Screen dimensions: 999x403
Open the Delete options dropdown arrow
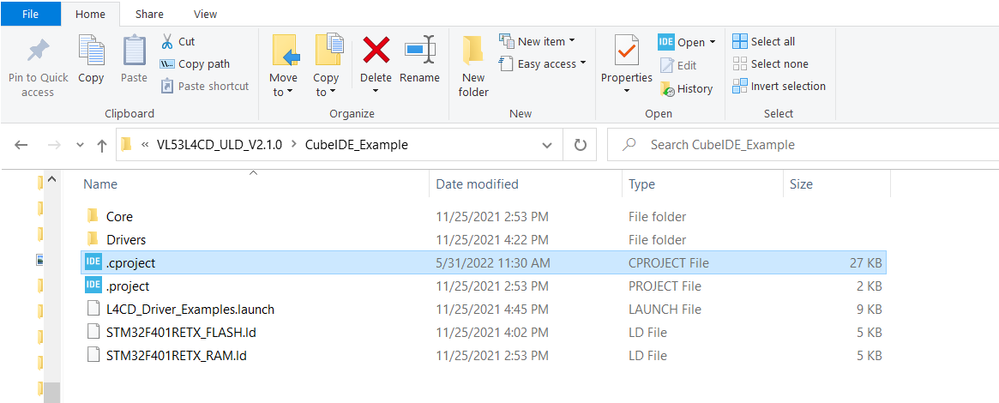(375, 92)
